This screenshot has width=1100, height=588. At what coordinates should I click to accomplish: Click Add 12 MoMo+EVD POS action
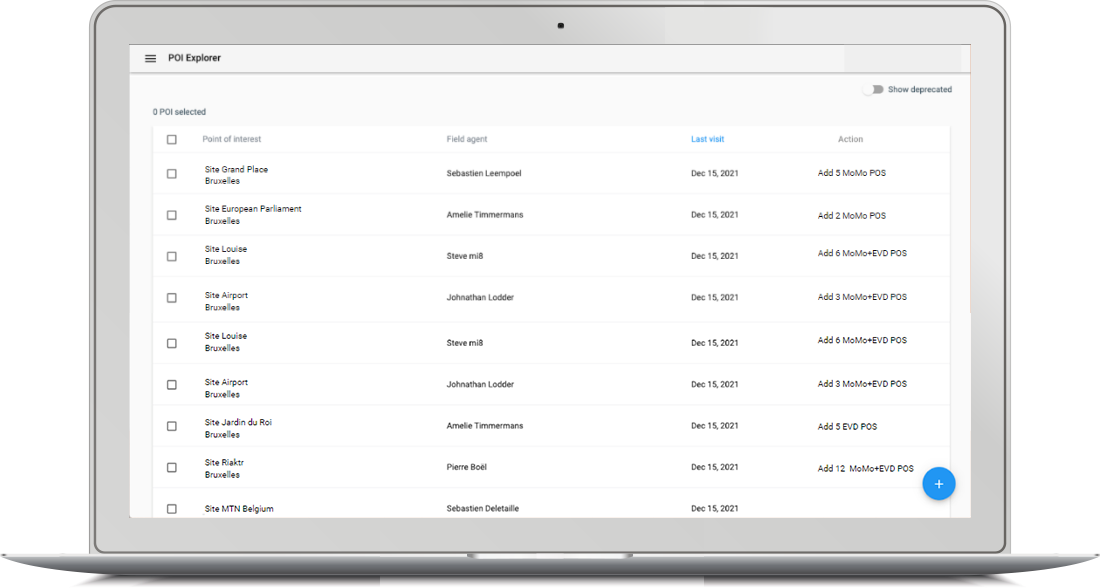click(x=866, y=469)
